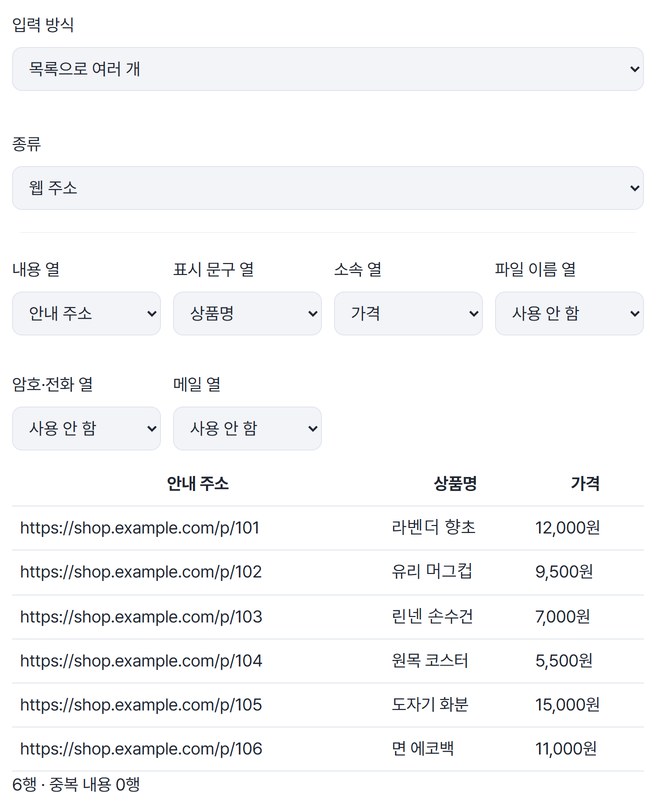Click the 소속 열 label
This screenshot has width=656, height=810.
point(357,269)
